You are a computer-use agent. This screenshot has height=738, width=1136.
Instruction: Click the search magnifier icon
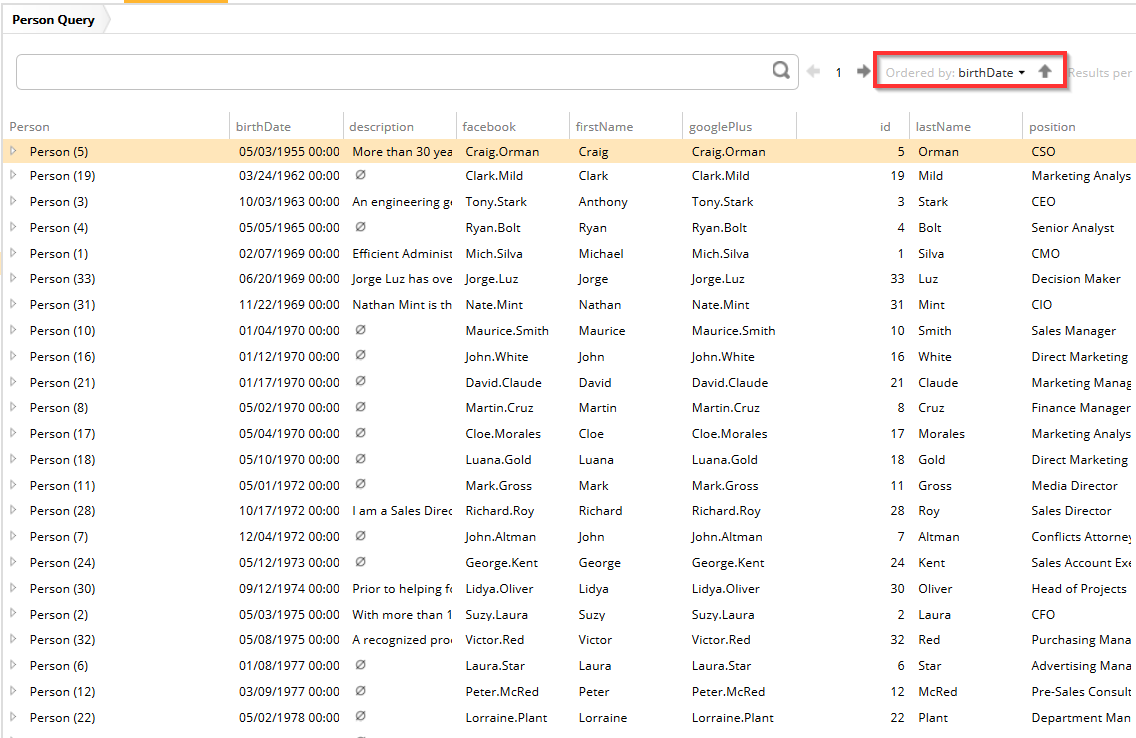(x=781, y=71)
